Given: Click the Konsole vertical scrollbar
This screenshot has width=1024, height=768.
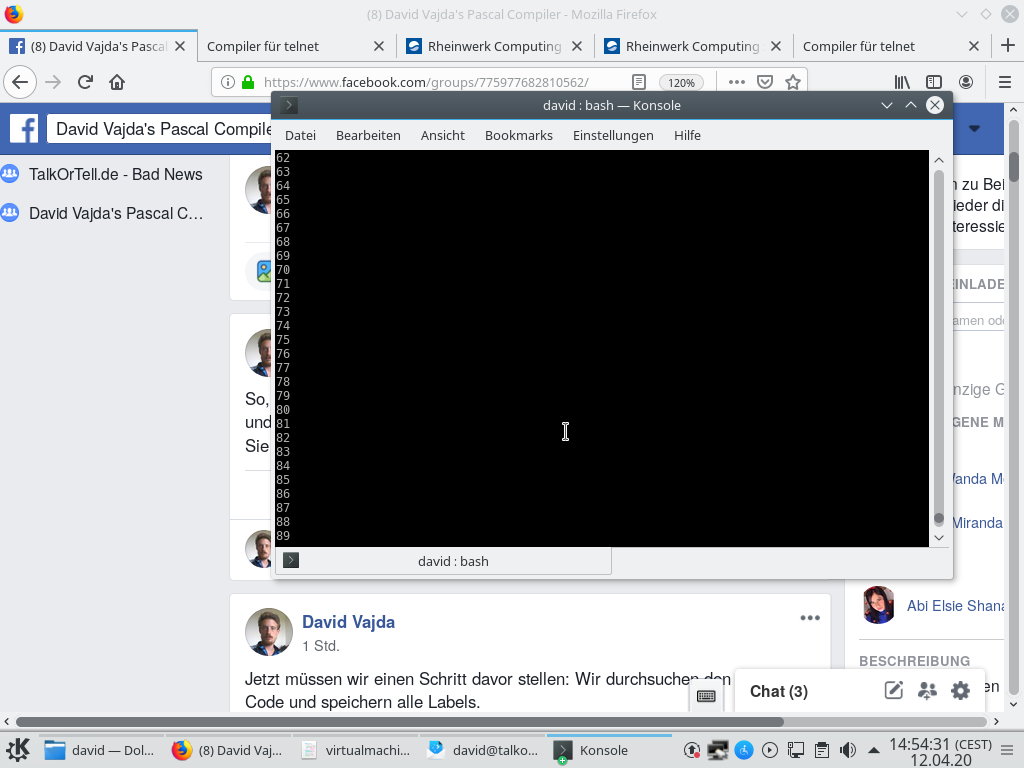Looking at the screenshot, I should (x=938, y=340).
